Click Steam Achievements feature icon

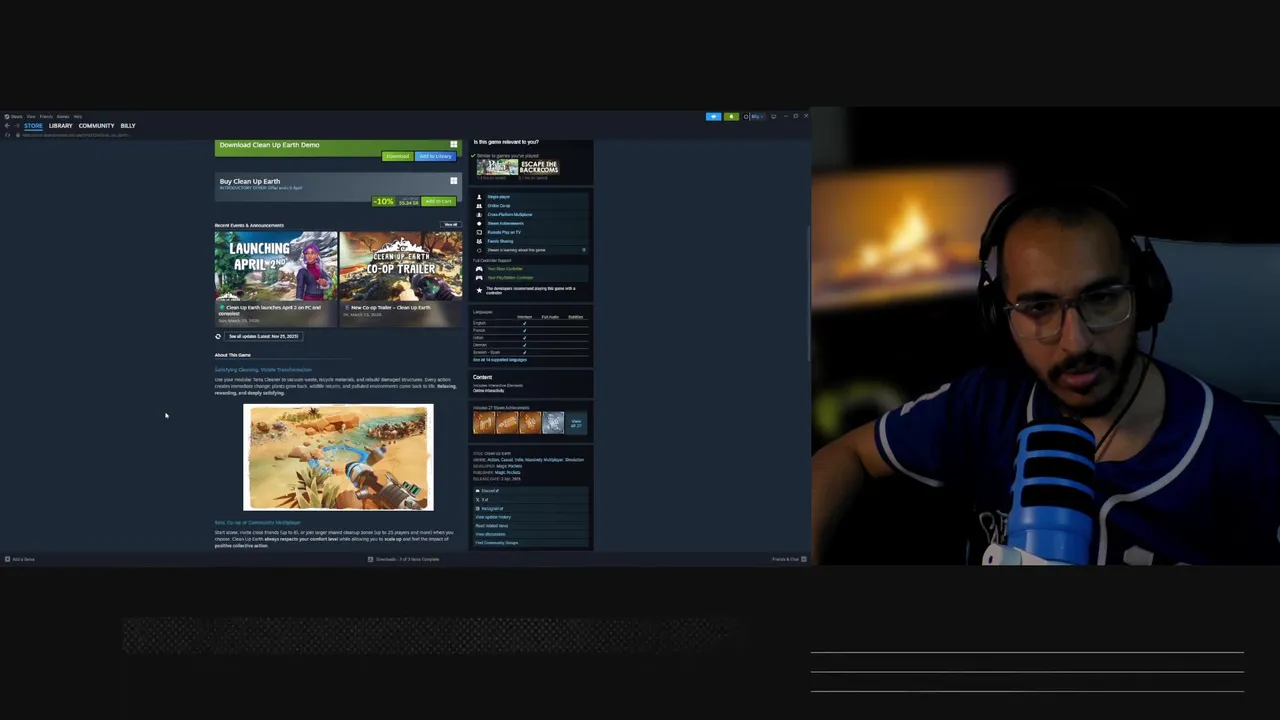pos(479,224)
